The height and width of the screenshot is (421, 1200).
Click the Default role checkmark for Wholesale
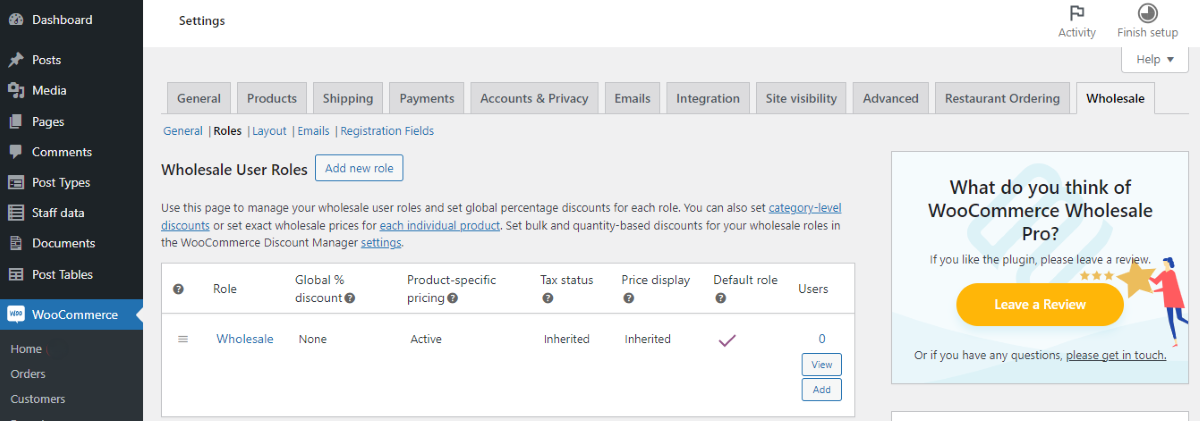(727, 340)
